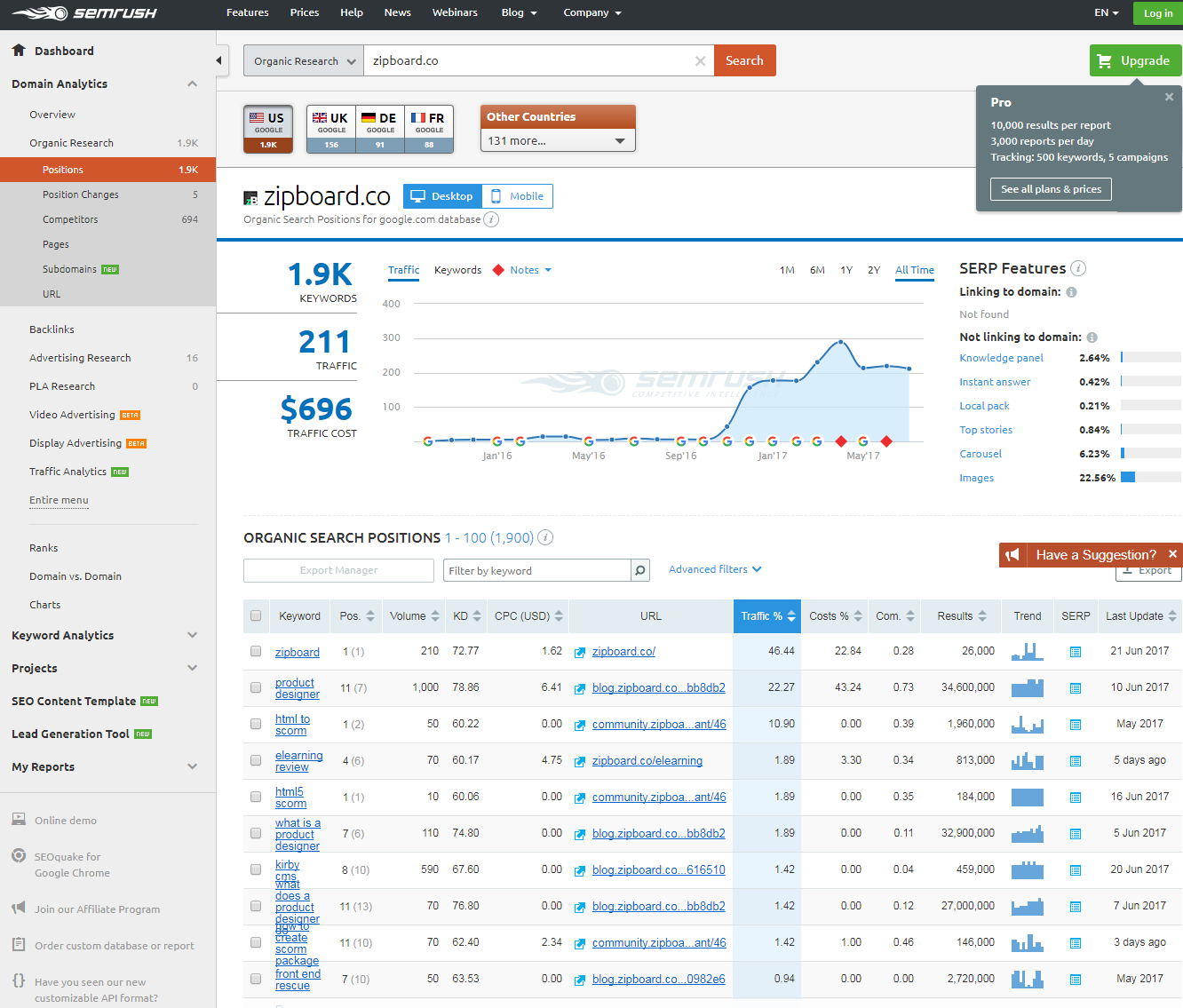The height and width of the screenshot is (1008, 1183).
Task: Check the kirby cms row checkbox
Action: [256, 869]
